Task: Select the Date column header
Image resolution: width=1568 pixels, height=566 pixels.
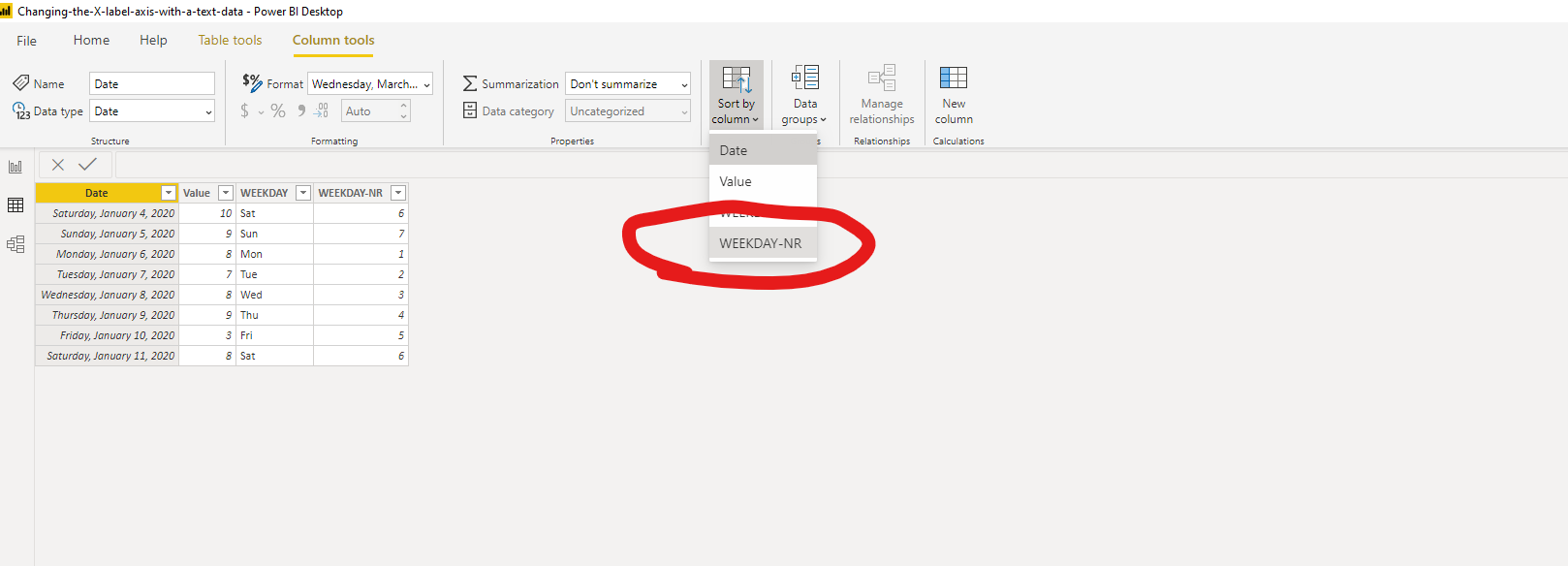Action: coord(97,193)
